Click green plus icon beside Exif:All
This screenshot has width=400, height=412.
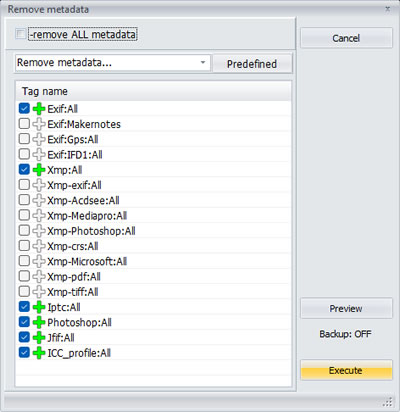pyautogui.click(x=39, y=109)
